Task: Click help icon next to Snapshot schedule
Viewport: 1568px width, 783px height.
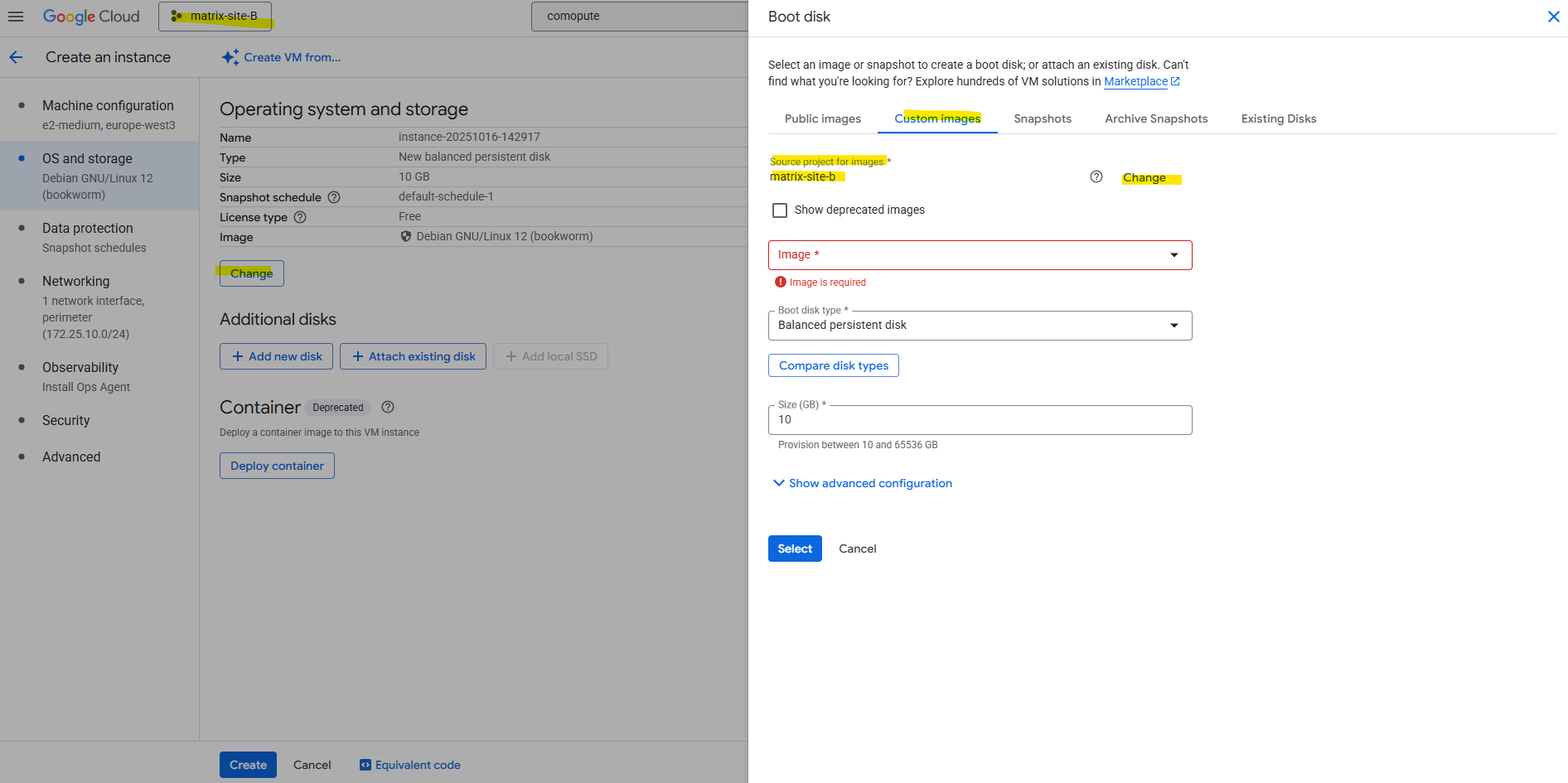Action: [334, 197]
